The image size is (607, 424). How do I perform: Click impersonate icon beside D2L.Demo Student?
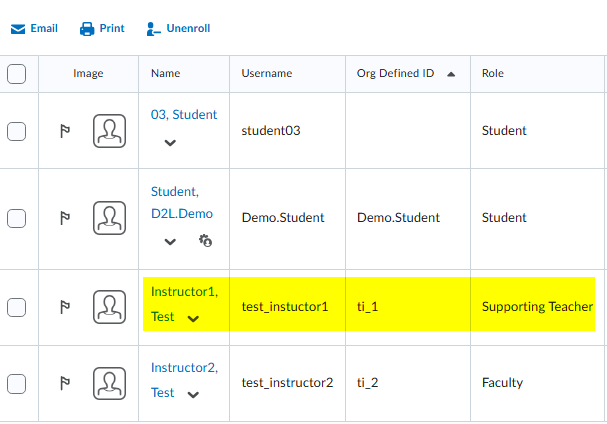click(x=205, y=241)
